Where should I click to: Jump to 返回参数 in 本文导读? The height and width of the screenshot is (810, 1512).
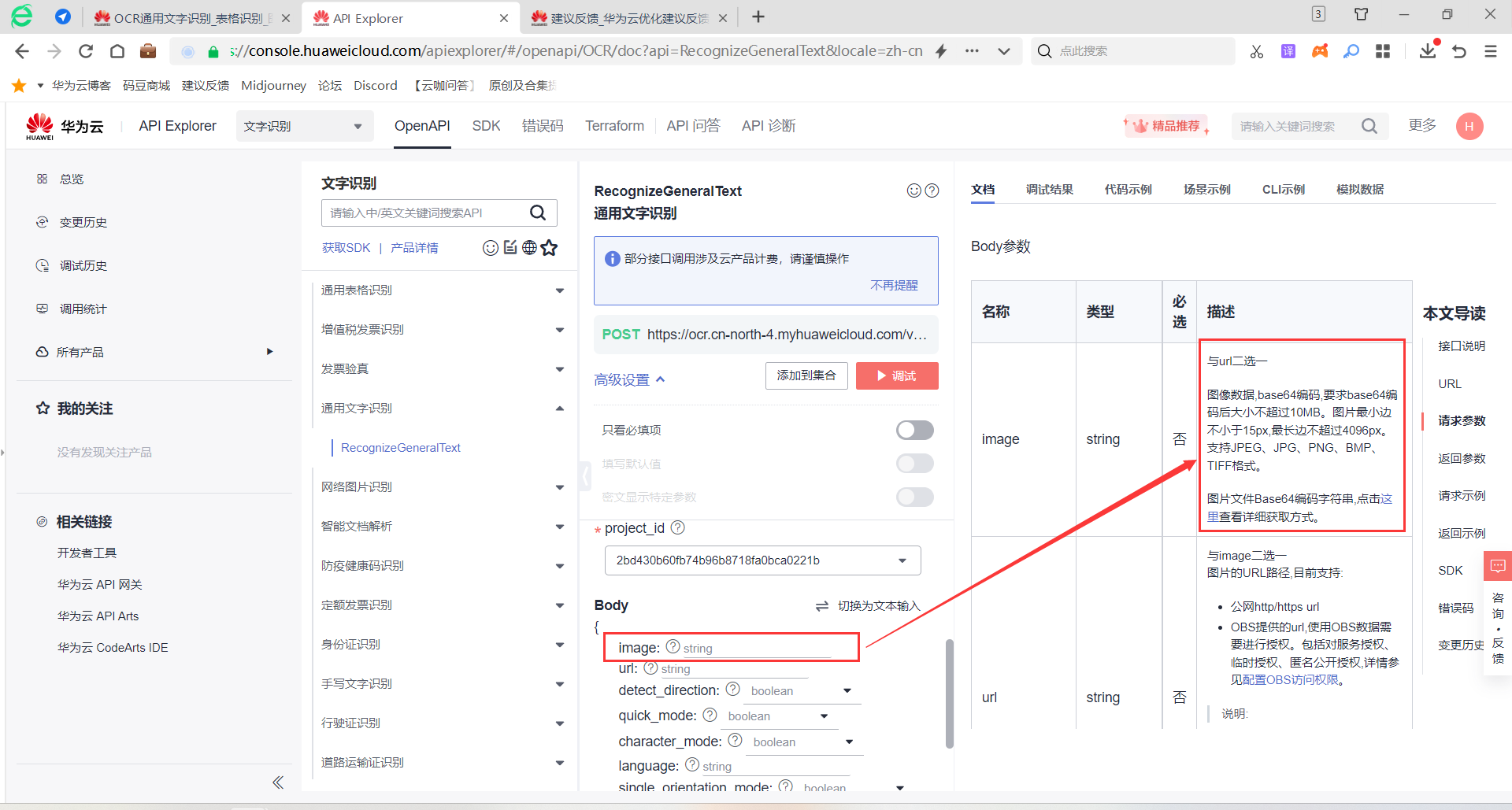pos(1462,458)
